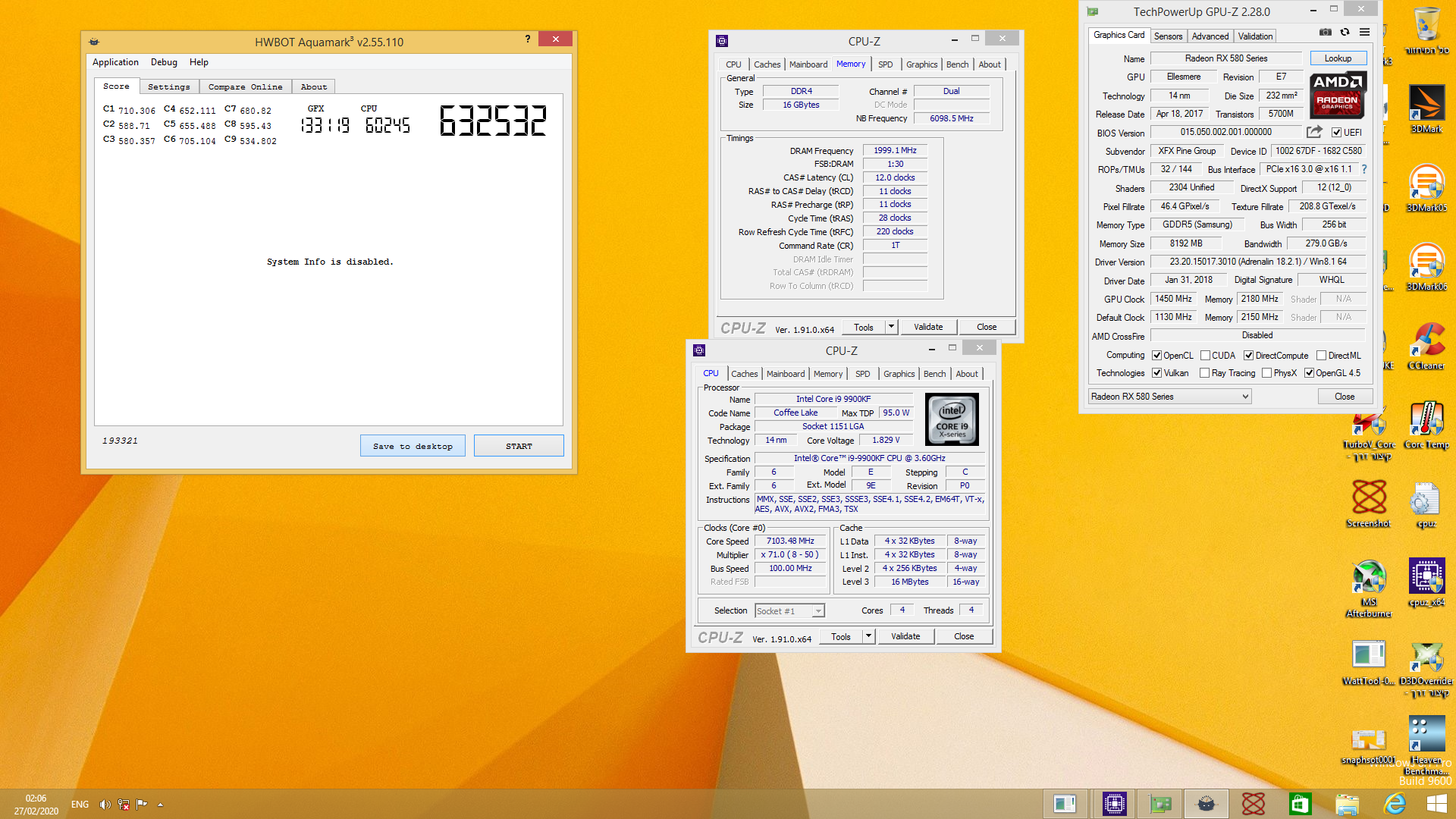The width and height of the screenshot is (1456, 819).
Task: Click Validate in CPU tab CPU-Z window
Action: pyautogui.click(x=905, y=636)
